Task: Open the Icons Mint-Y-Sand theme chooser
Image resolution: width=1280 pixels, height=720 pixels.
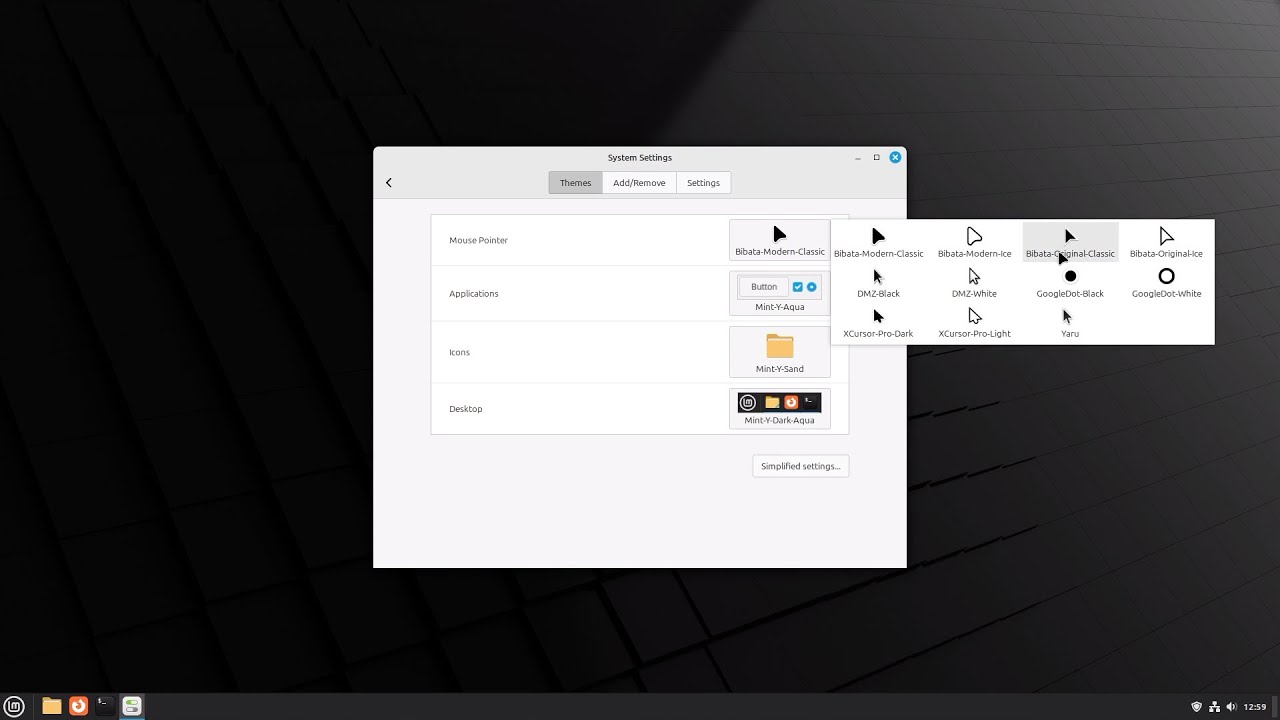Action: click(x=780, y=352)
